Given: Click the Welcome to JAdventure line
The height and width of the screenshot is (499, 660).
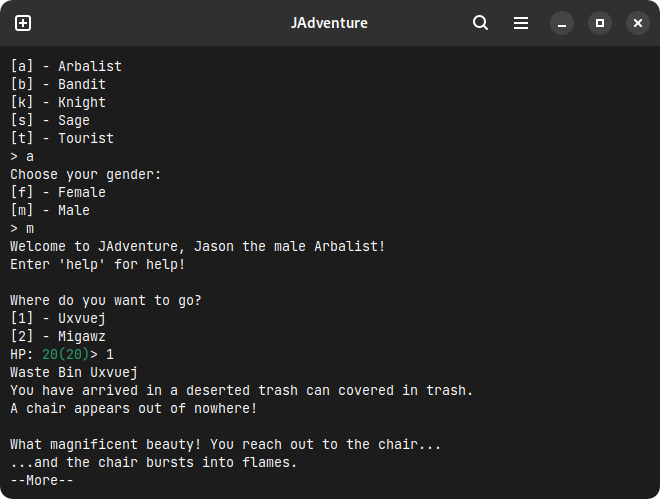Looking at the screenshot, I should (x=197, y=247).
